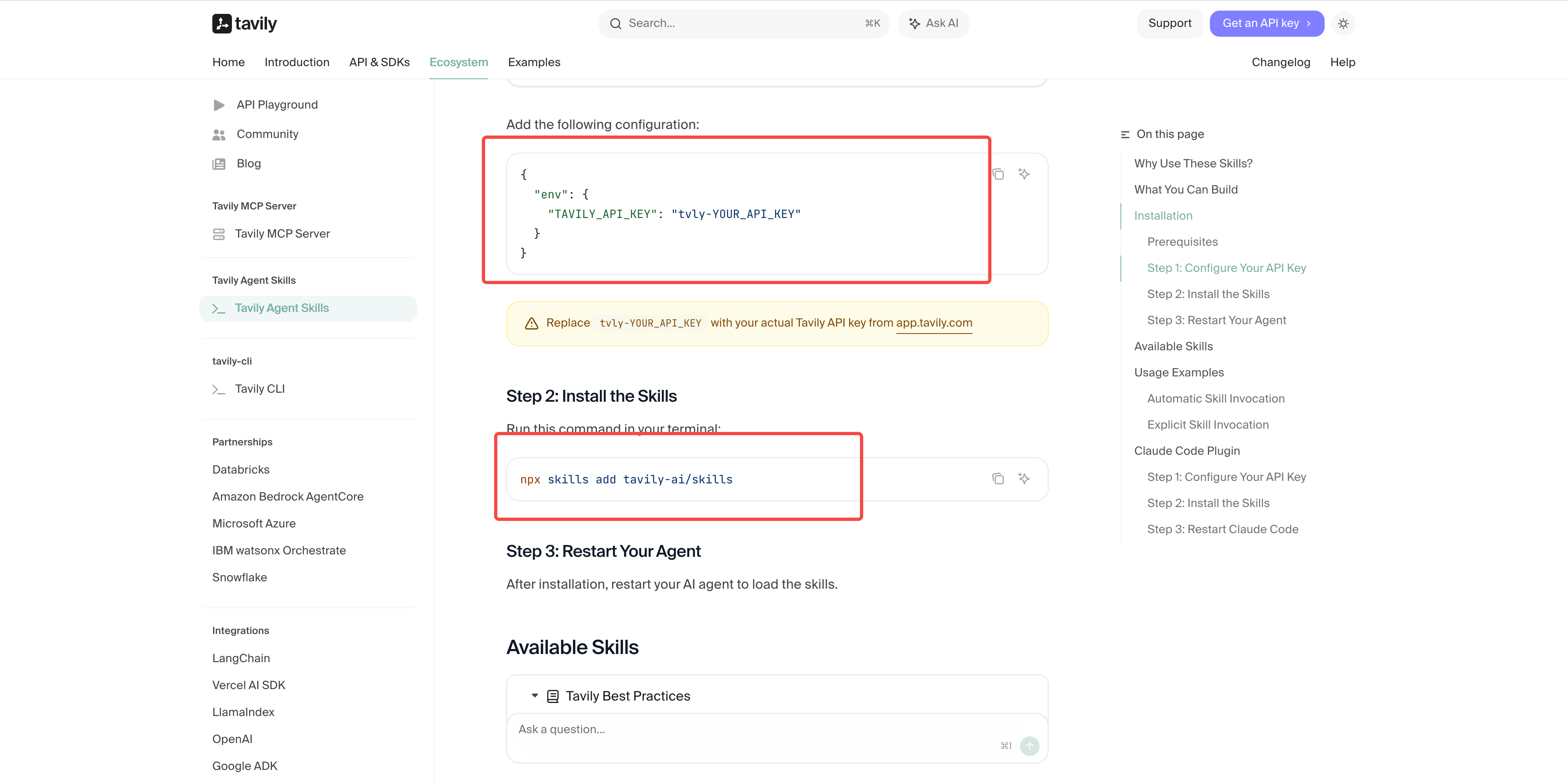1568x783 pixels.
Task: Follow the app.tavily.com link
Action: click(x=934, y=323)
